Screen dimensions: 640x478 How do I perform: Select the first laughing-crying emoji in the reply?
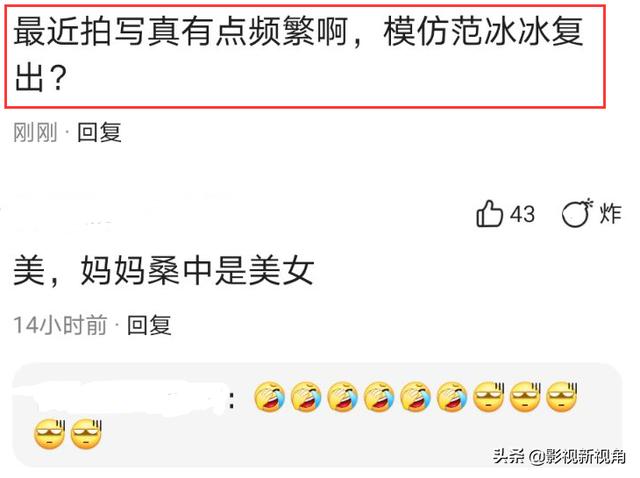(x=269, y=396)
